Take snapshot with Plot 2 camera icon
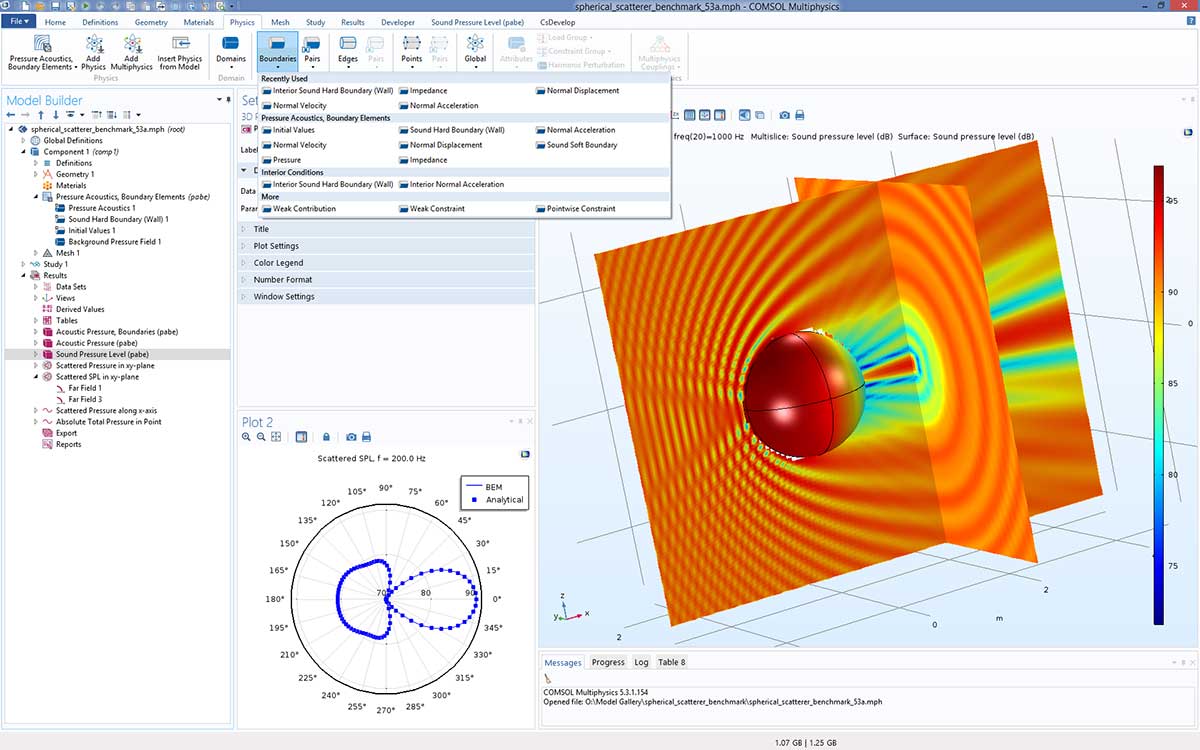Viewport: 1200px width, 750px height. coord(351,437)
